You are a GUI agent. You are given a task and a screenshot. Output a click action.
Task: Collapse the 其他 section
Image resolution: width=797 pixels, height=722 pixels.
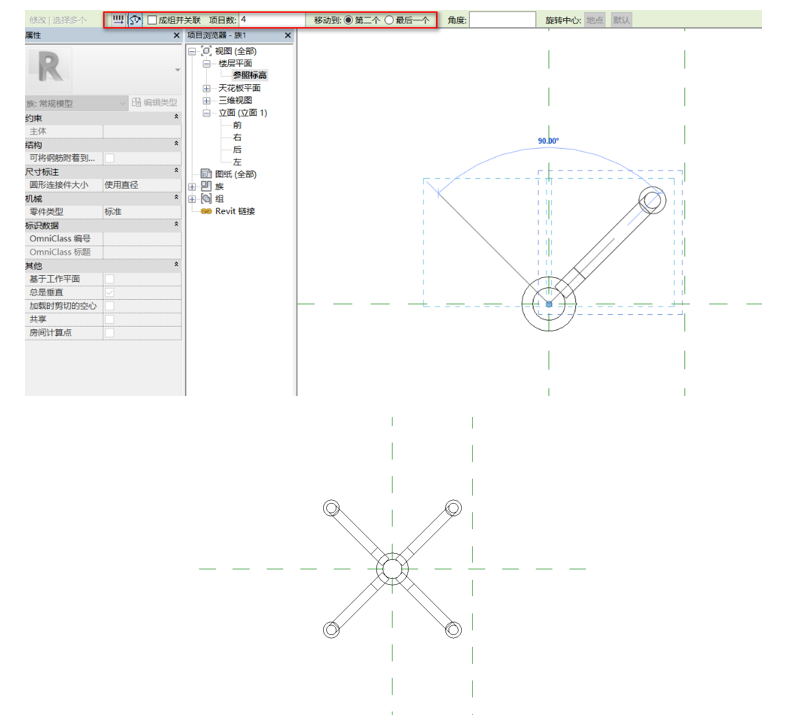pyautogui.click(x=176, y=264)
